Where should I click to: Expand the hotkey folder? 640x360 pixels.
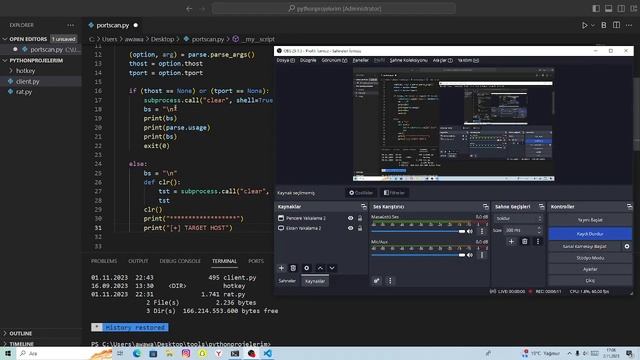pyautogui.click(x=25, y=71)
